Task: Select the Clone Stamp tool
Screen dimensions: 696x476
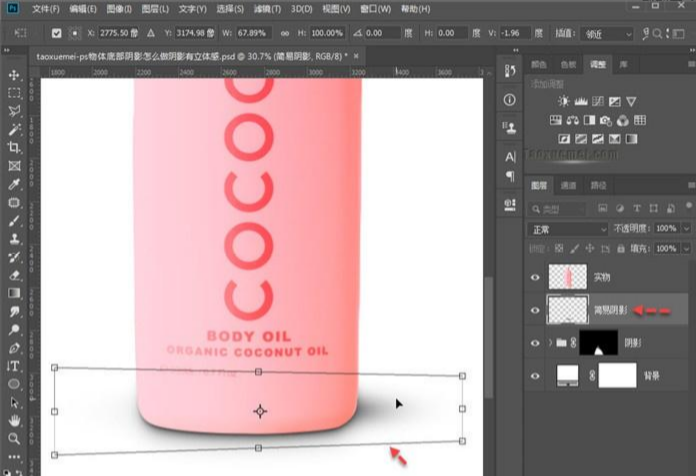Action: (x=14, y=239)
